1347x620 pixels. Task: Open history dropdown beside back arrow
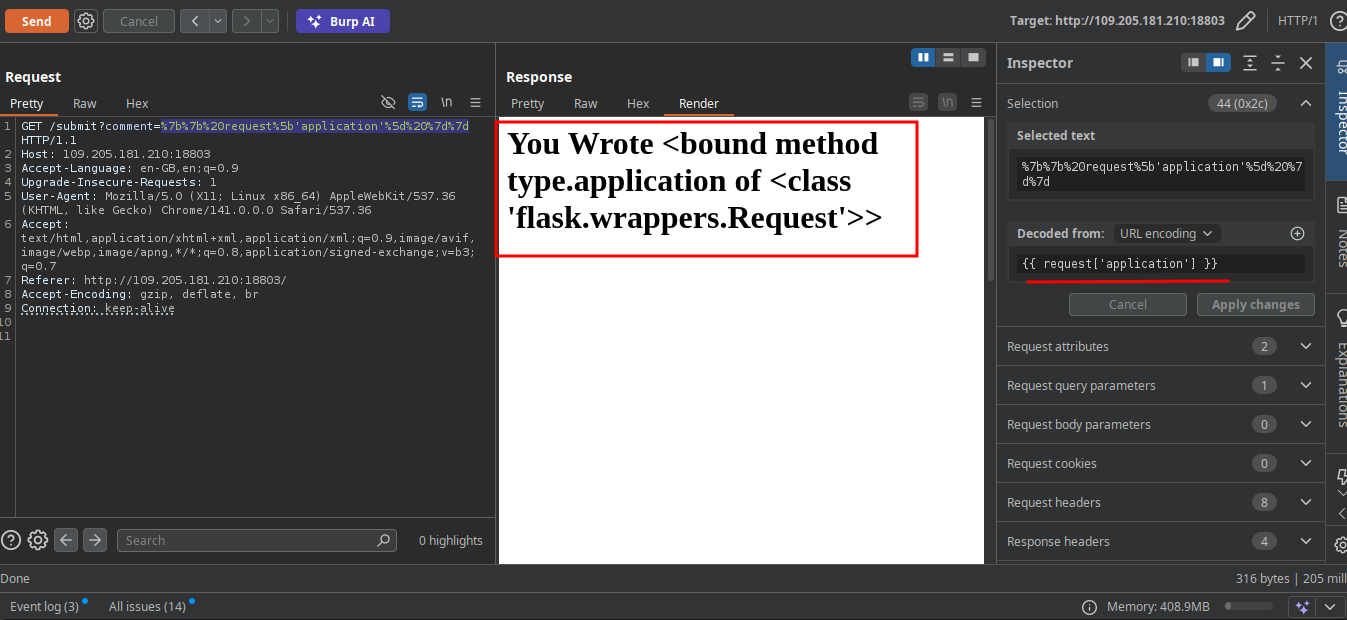tap(217, 21)
